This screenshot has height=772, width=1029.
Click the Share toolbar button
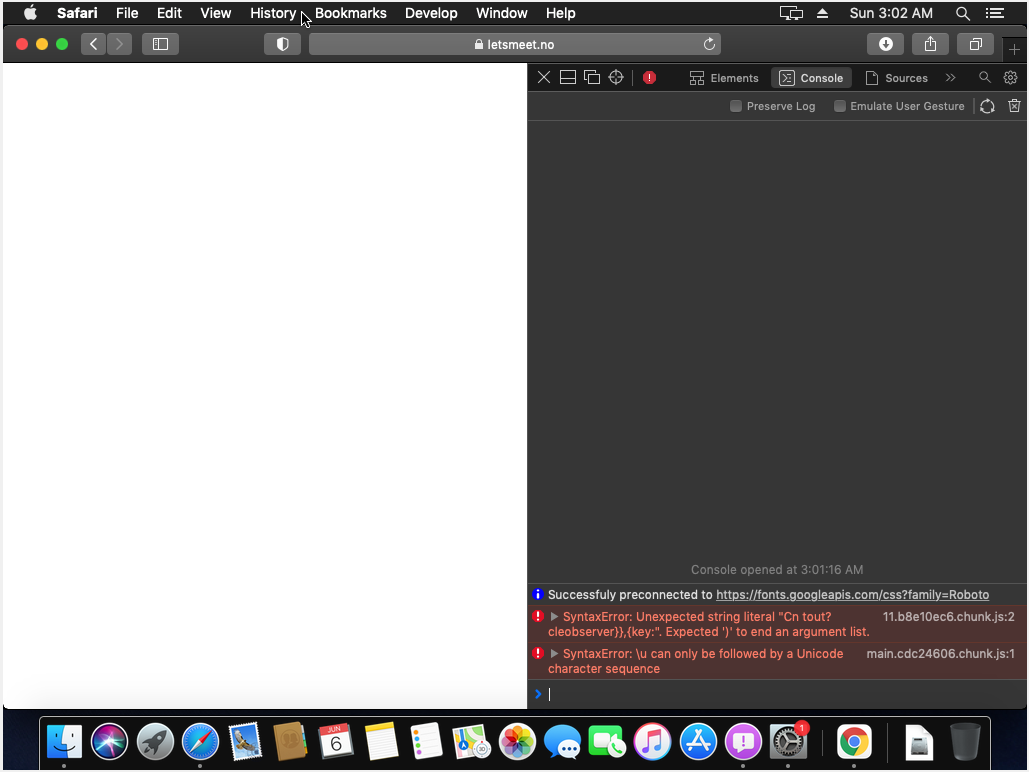pos(930,44)
